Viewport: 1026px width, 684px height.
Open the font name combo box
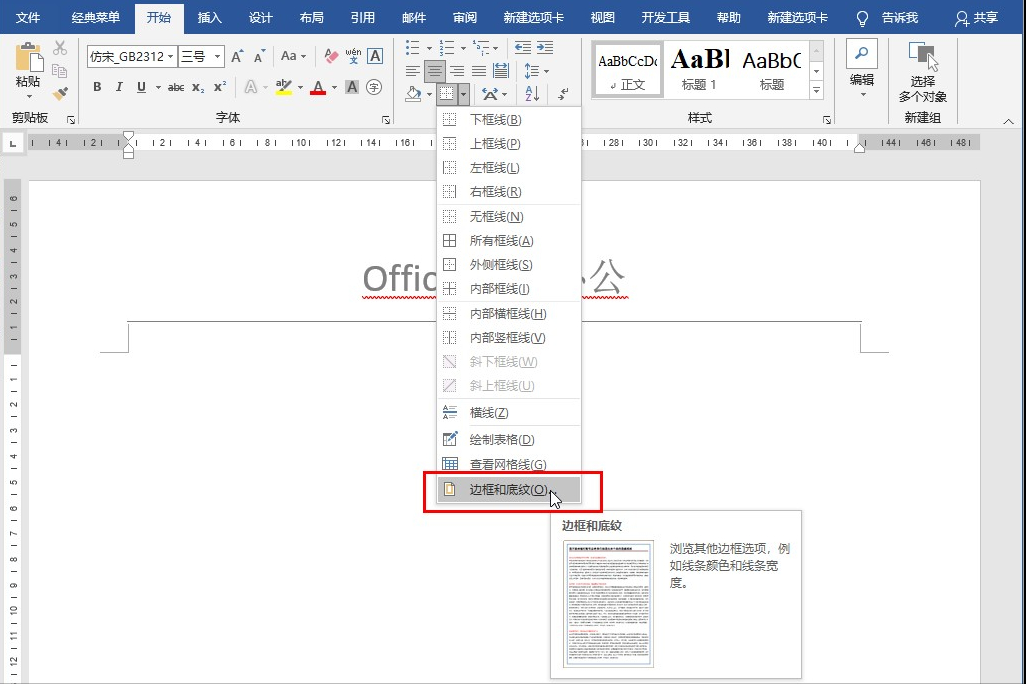(x=132, y=56)
